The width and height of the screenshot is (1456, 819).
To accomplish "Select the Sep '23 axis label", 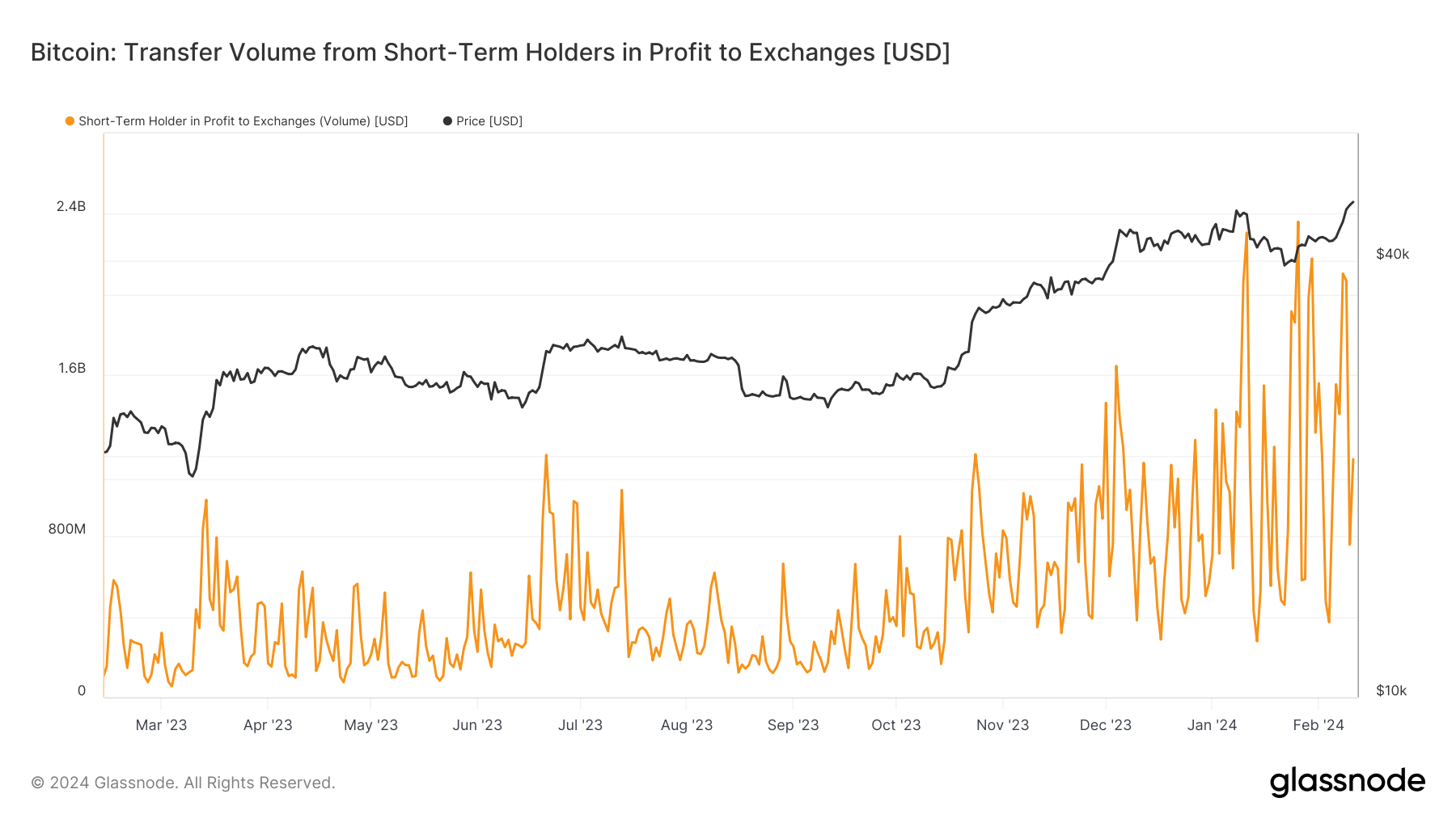I will (793, 725).
